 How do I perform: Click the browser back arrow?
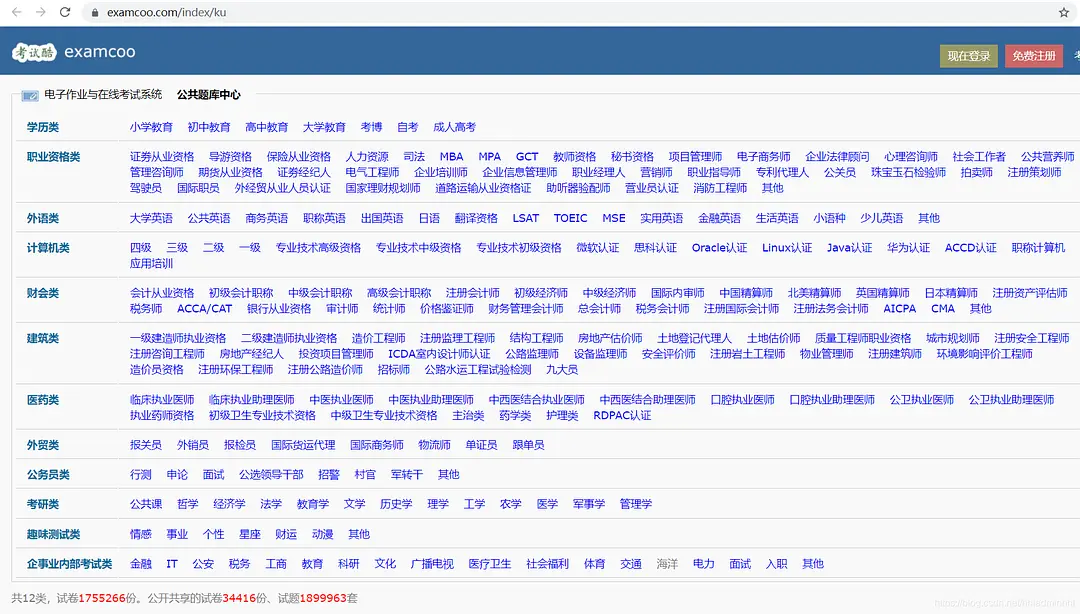[x=16, y=12]
